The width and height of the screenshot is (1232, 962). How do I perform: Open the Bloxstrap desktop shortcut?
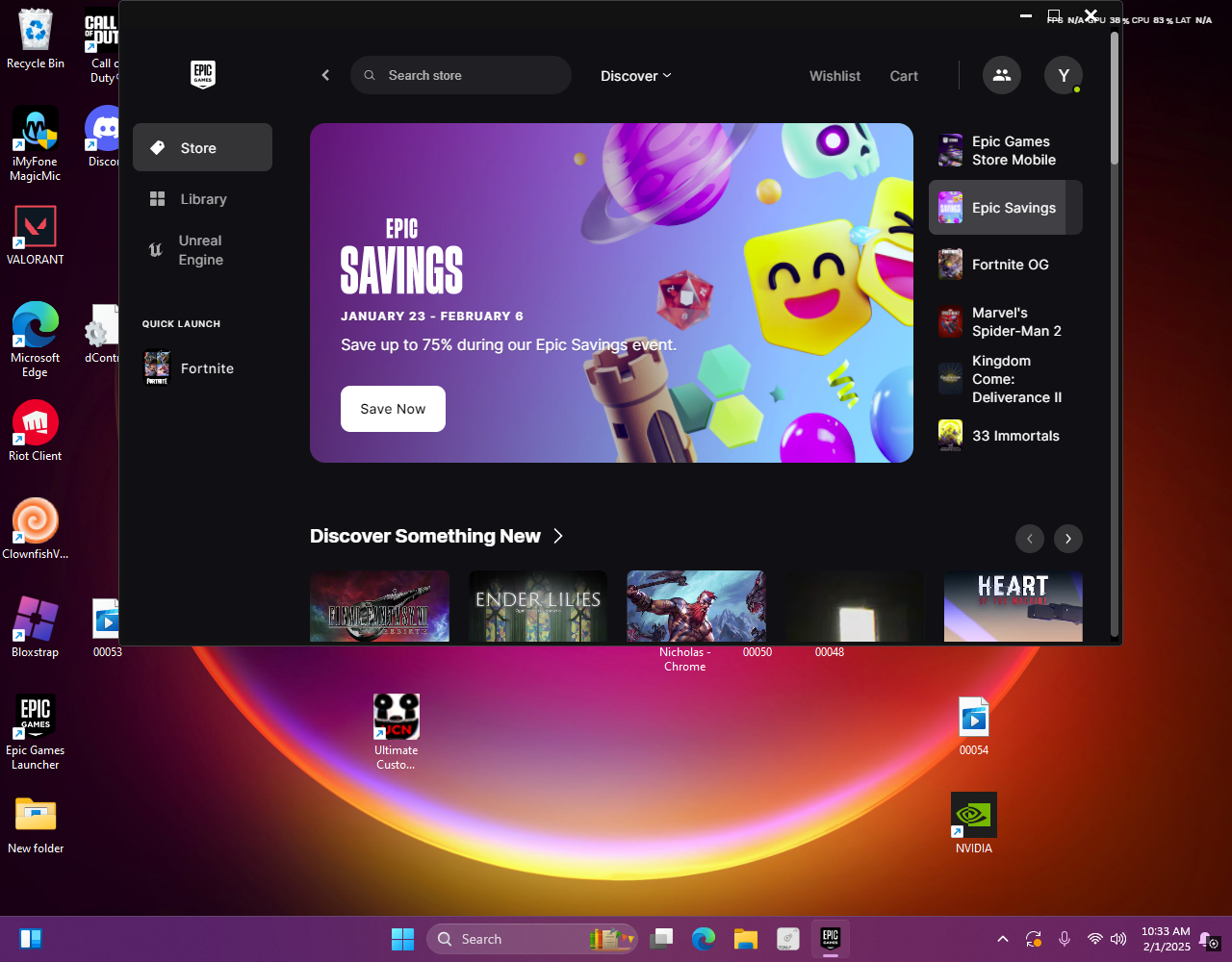(x=36, y=628)
